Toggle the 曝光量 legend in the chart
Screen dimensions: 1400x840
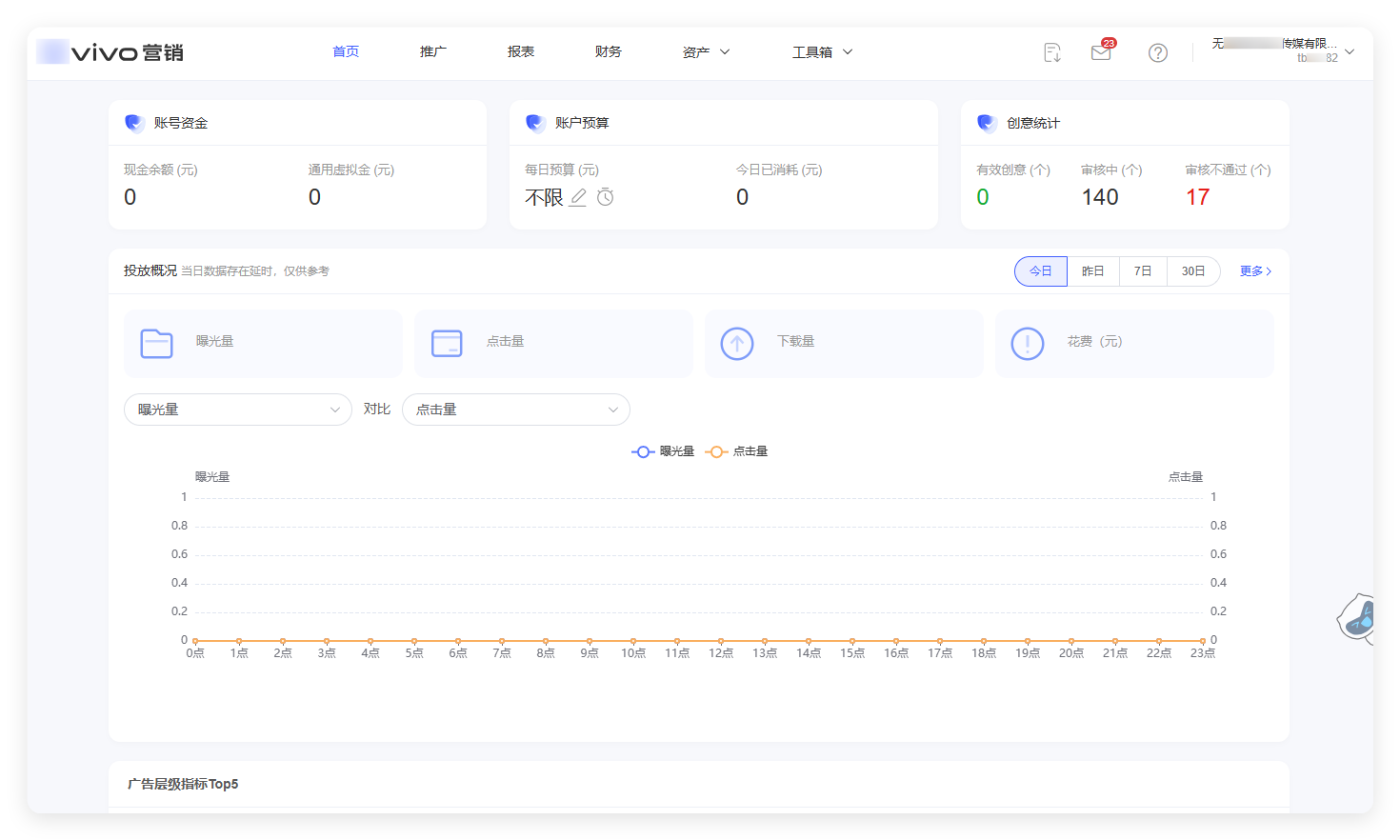[663, 450]
